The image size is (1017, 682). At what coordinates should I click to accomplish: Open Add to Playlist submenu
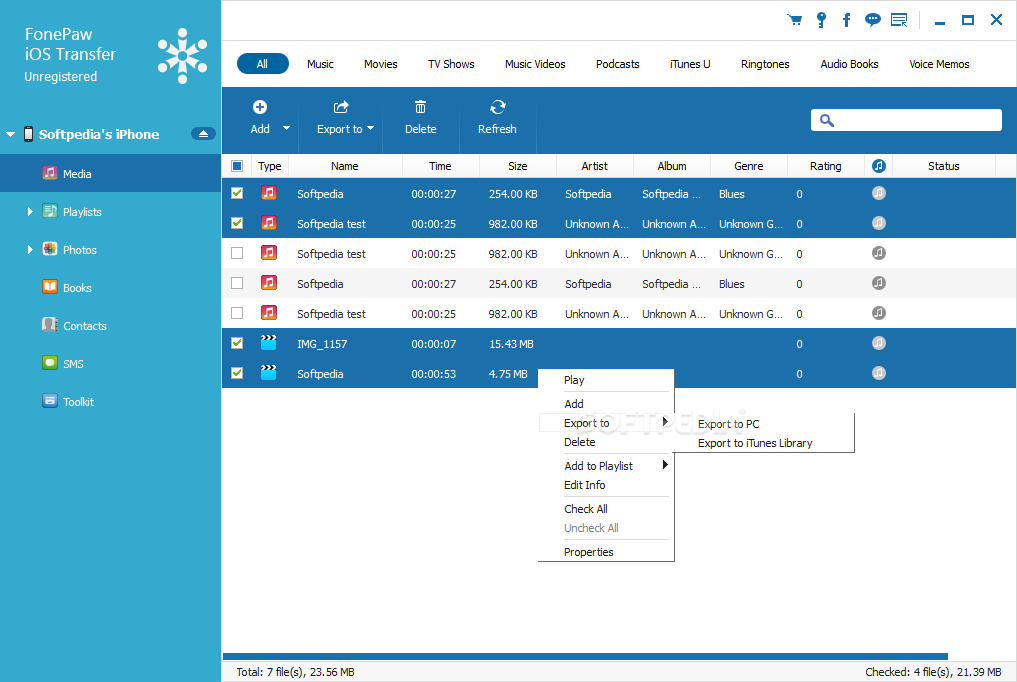[x=606, y=465]
